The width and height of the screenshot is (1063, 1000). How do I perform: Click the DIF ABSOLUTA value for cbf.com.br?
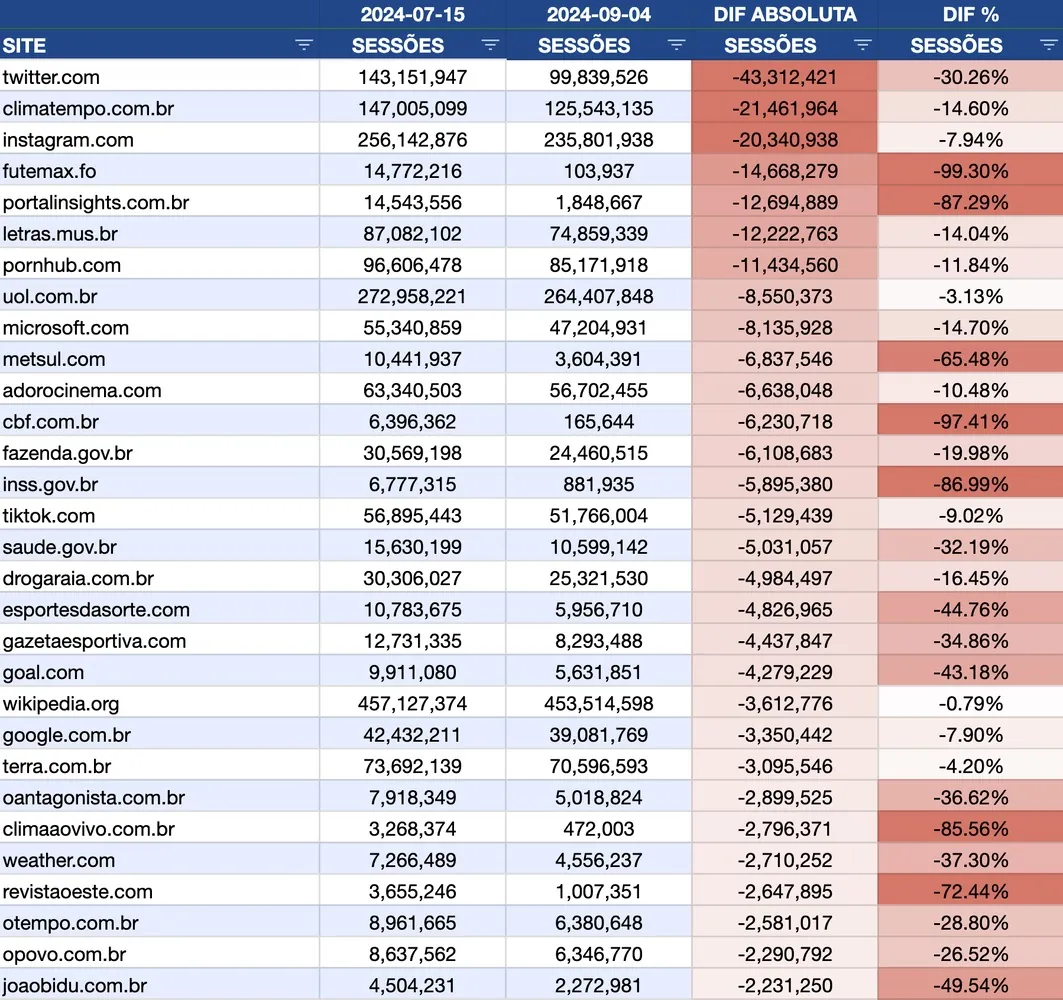784,421
